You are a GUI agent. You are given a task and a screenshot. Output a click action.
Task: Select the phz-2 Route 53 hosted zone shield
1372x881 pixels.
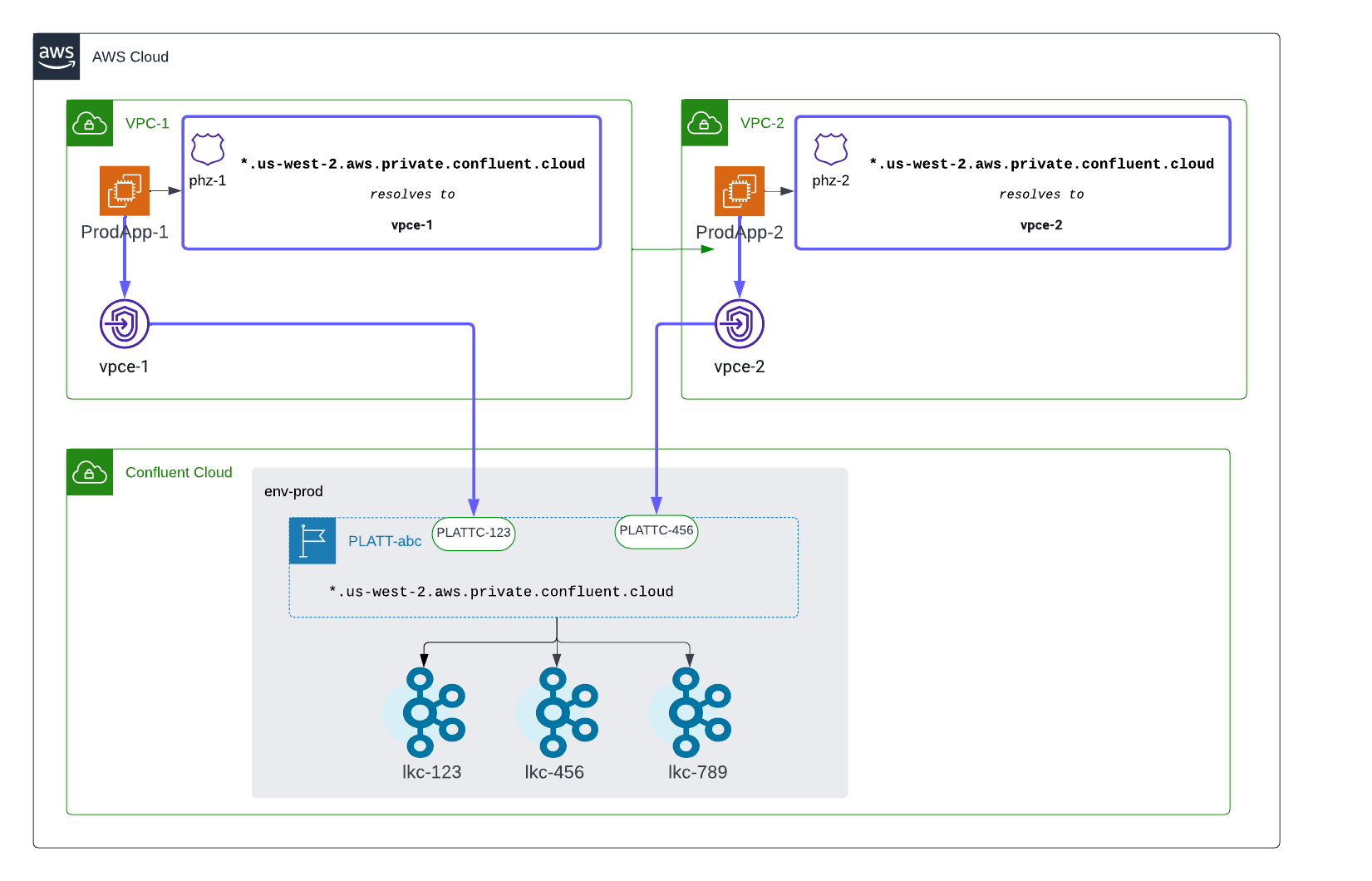point(830,150)
